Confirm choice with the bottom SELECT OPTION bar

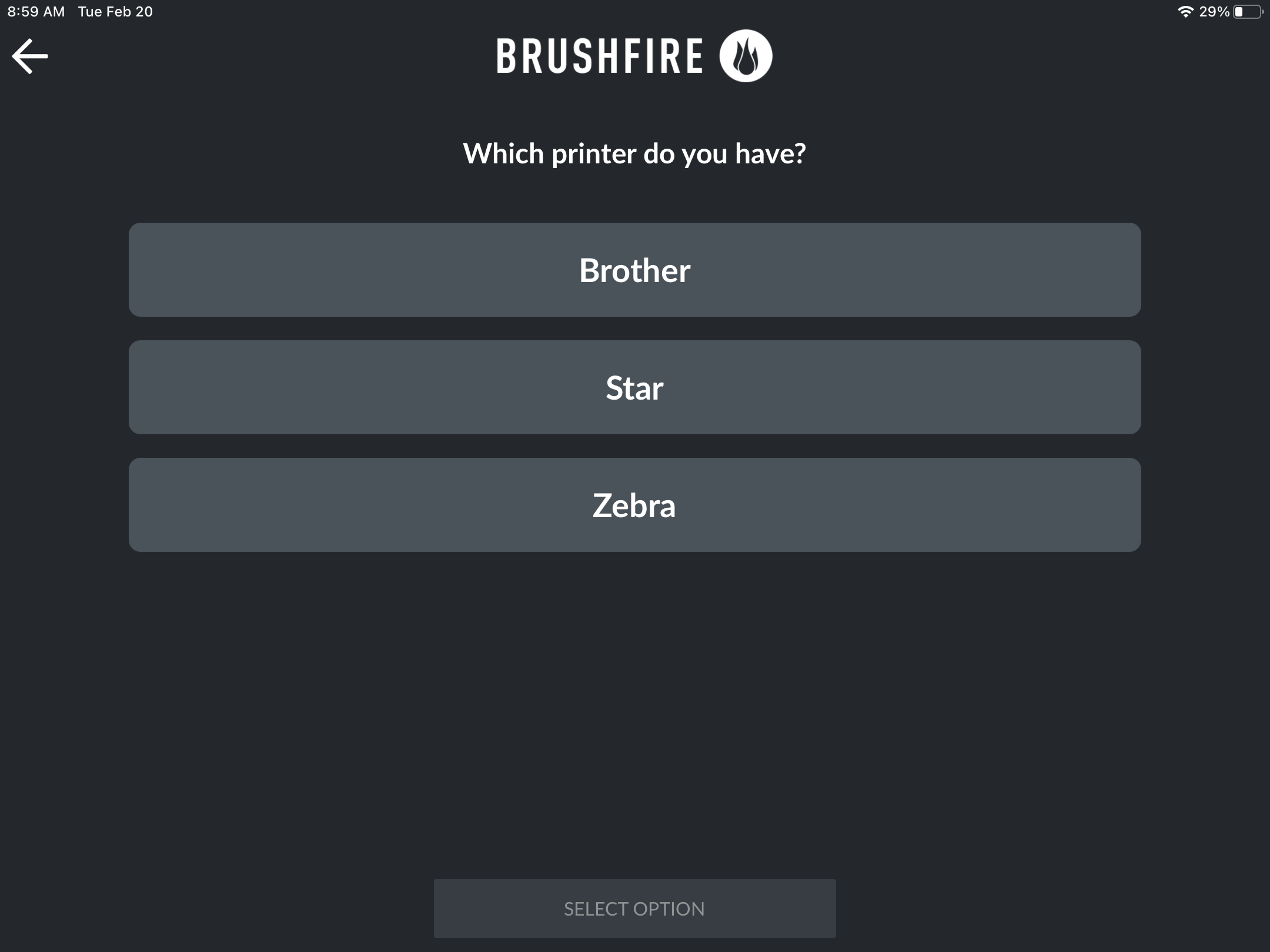pyautogui.click(x=635, y=909)
